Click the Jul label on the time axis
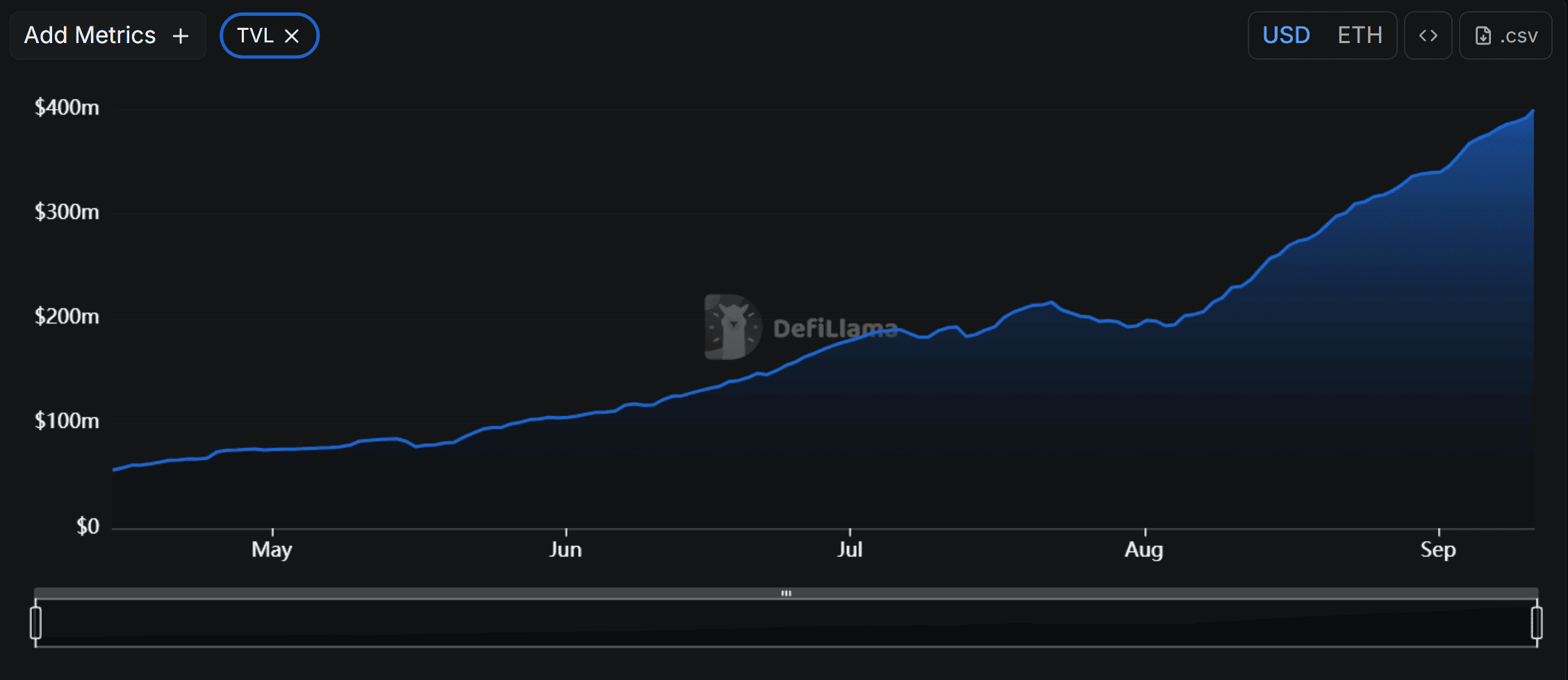1568x680 pixels. coord(850,549)
